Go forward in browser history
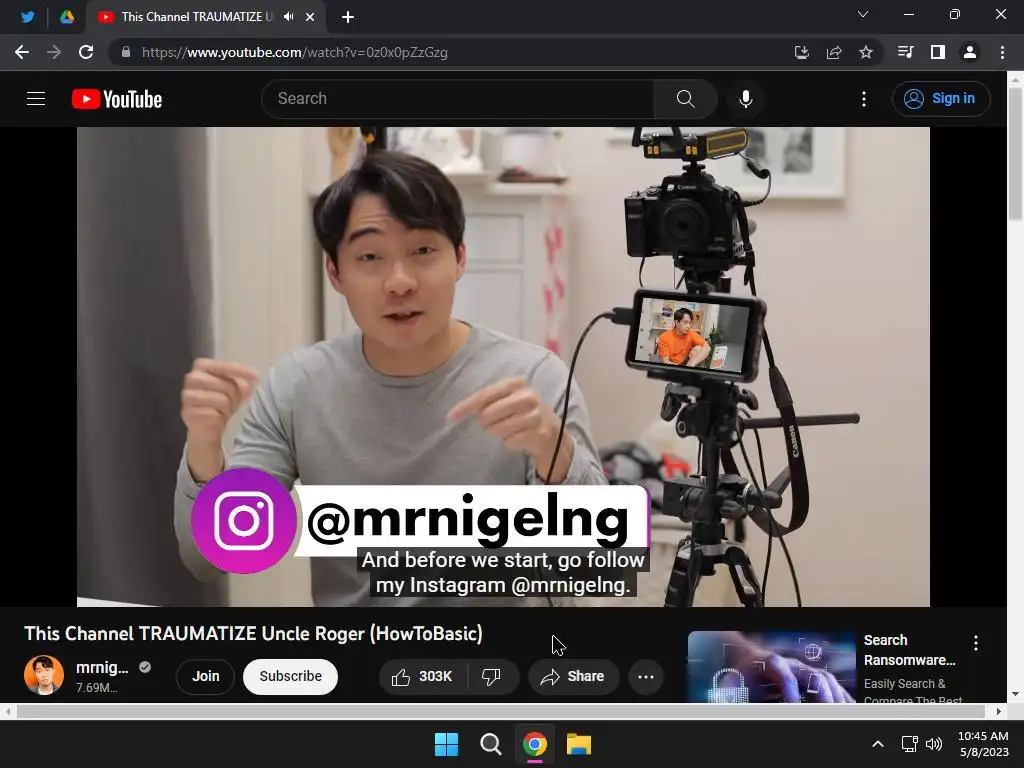1024x768 pixels. coord(54,52)
